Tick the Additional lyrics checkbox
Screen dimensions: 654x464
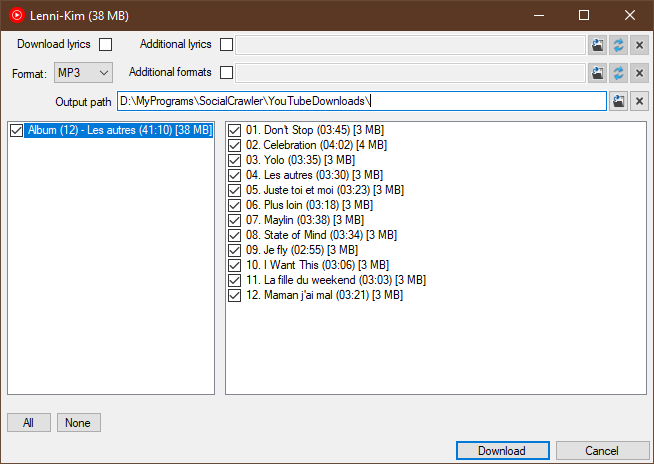click(226, 45)
